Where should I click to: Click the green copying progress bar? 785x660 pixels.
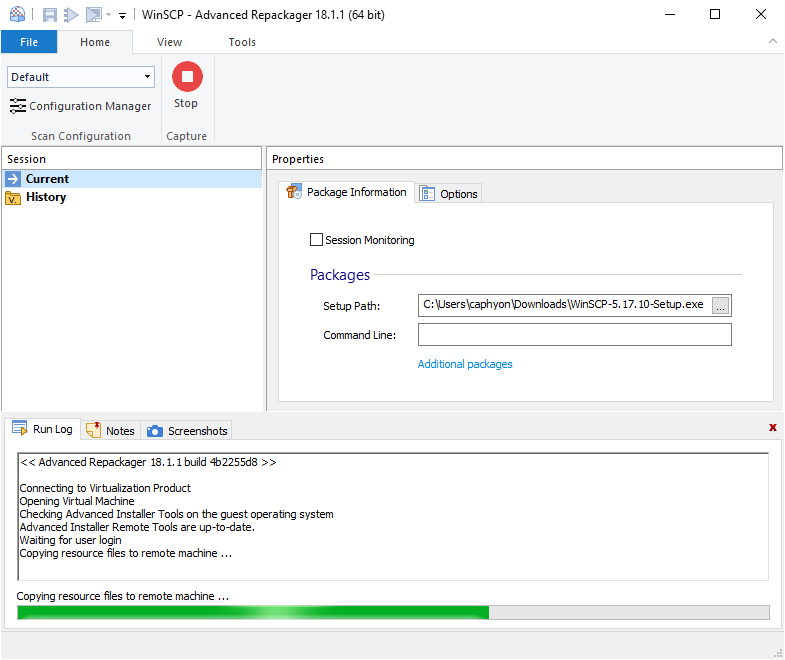pos(393,612)
